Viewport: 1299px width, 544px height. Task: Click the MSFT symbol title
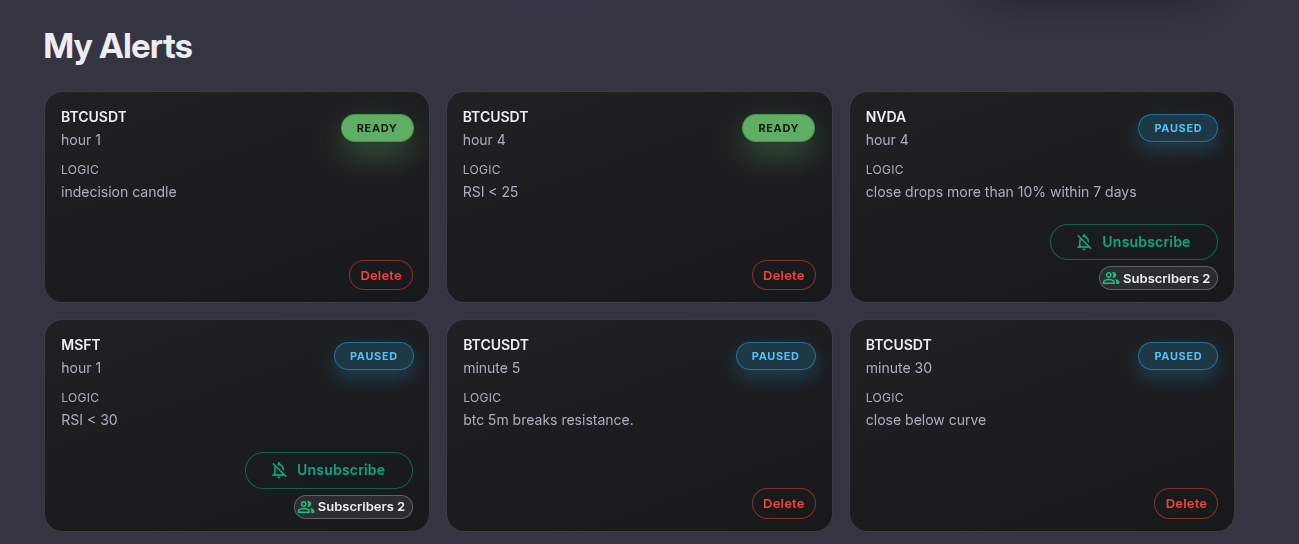pyautogui.click(x=81, y=345)
